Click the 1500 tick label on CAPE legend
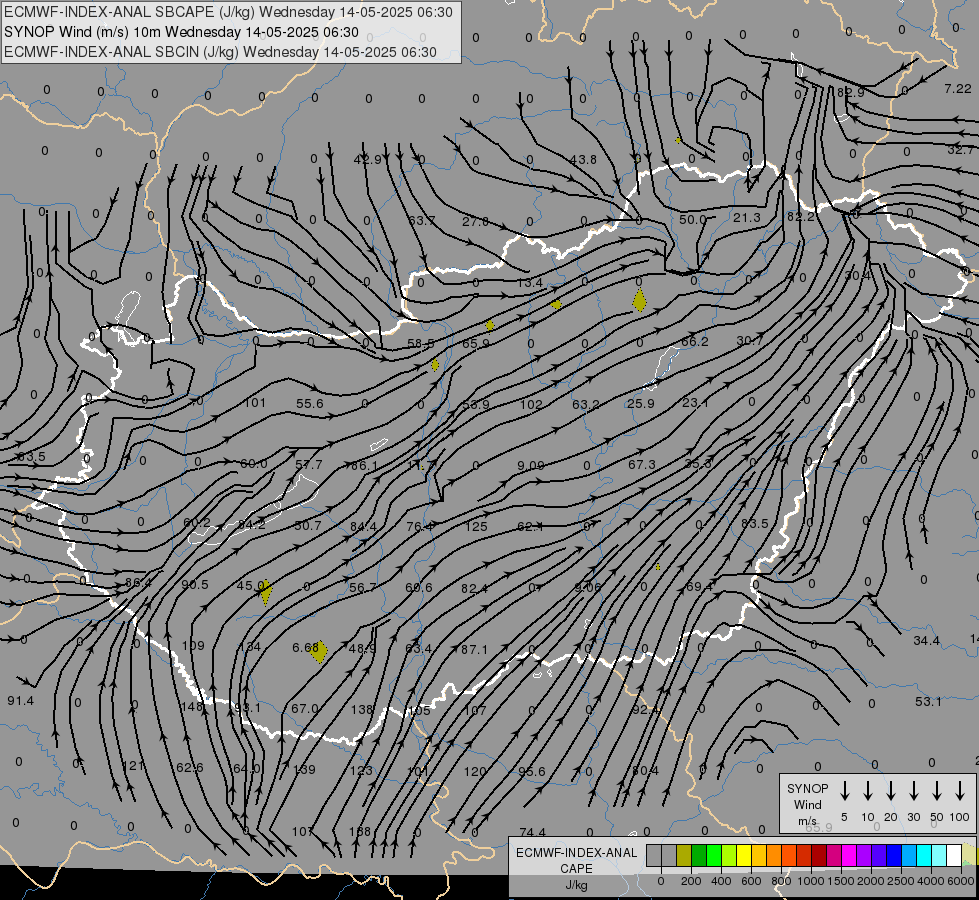Screen dimensions: 979x900 (x=840, y=881)
